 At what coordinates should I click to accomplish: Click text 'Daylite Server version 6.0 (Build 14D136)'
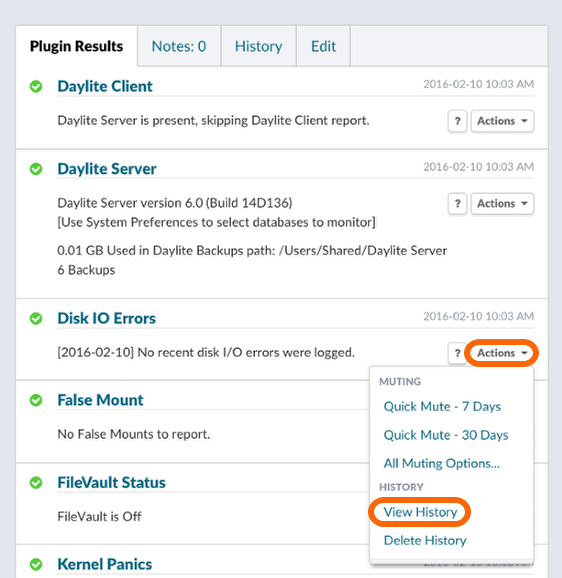click(175, 203)
